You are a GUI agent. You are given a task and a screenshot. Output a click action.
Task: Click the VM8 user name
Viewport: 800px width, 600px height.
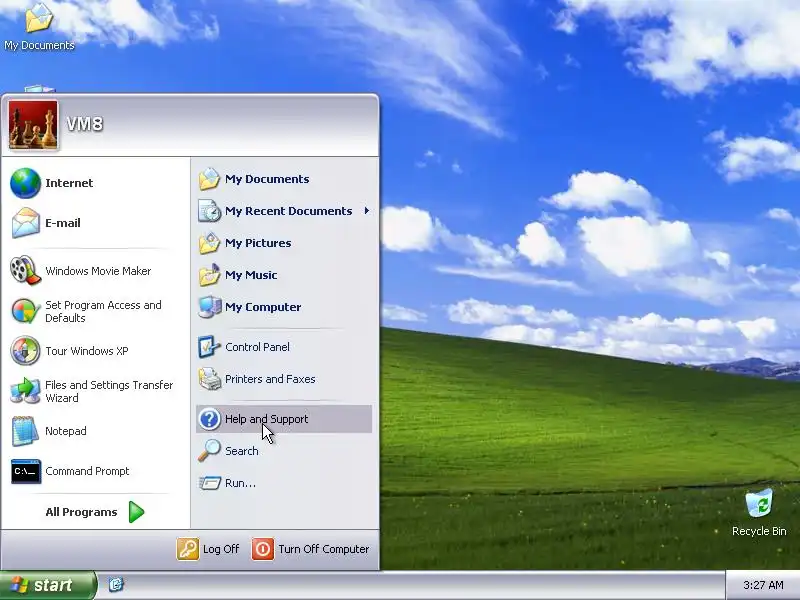[85, 124]
